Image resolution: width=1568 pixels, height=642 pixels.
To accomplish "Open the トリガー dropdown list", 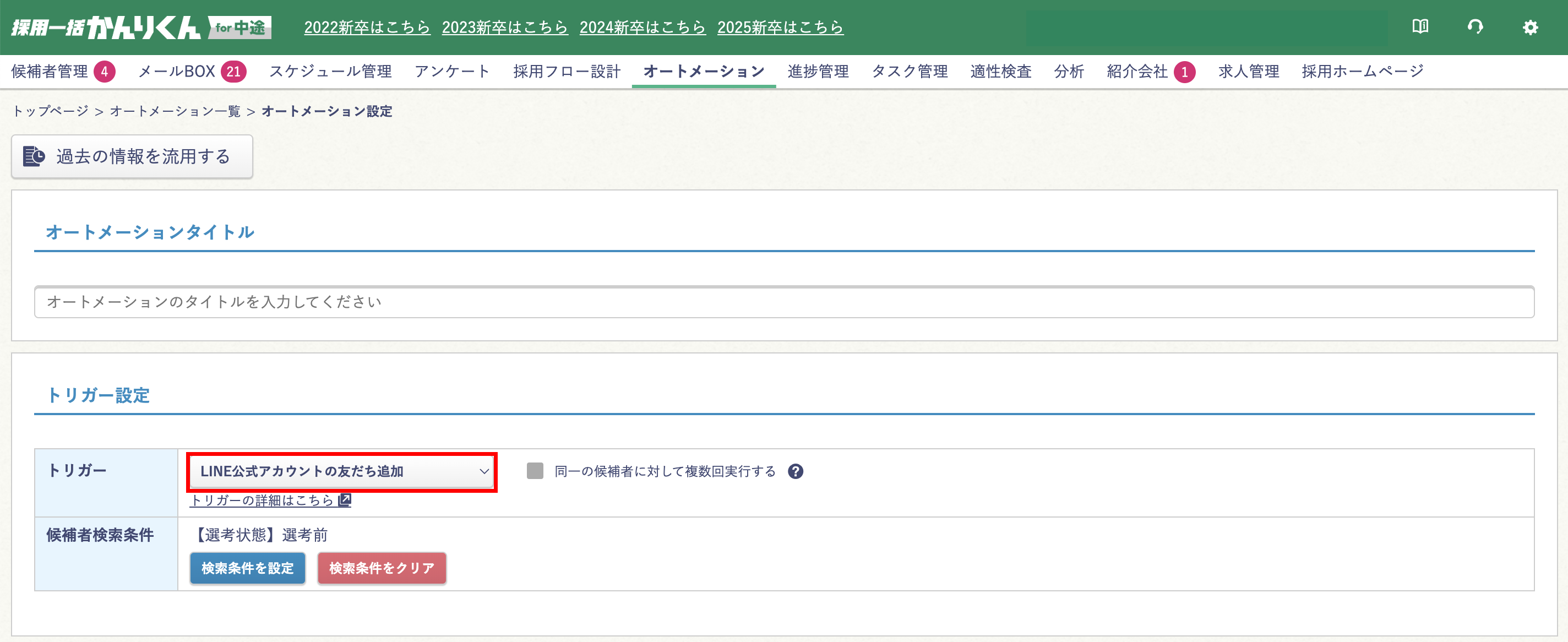I will click(x=342, y=472).
